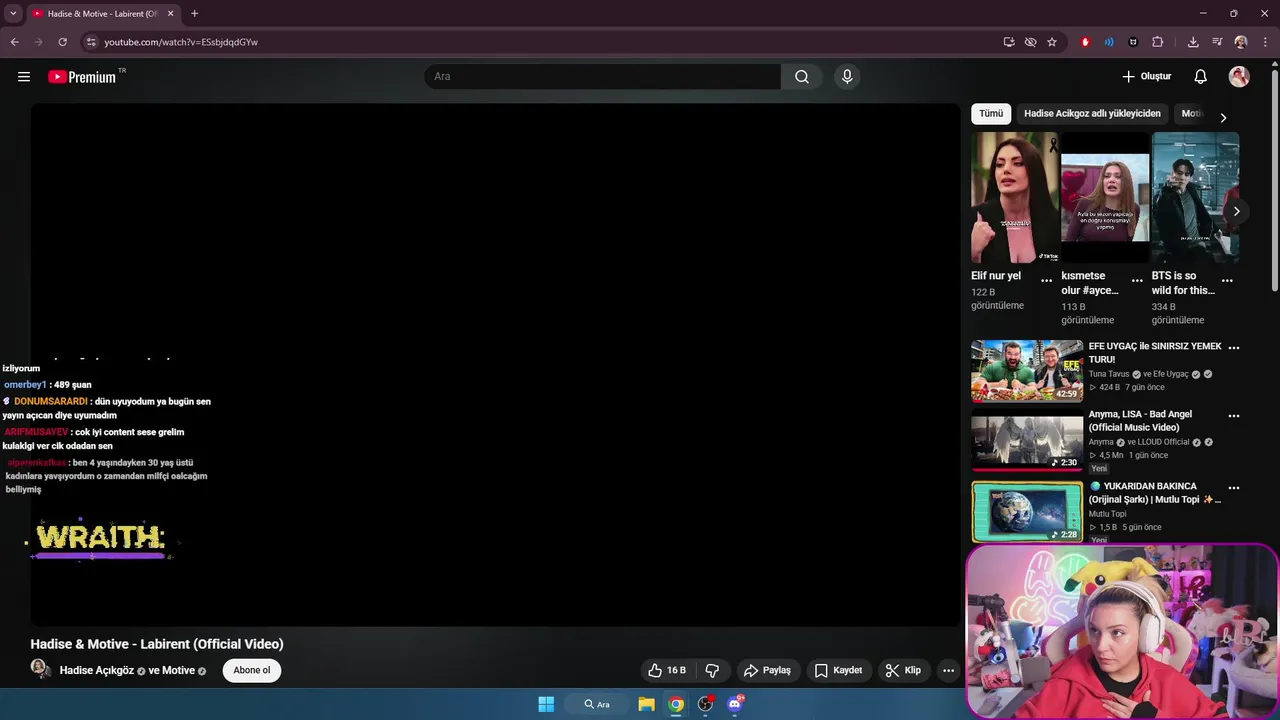Viewport: 1280px width, 720px height.
Task: Focus the Ara search field
Action: [x=603, y=77]
